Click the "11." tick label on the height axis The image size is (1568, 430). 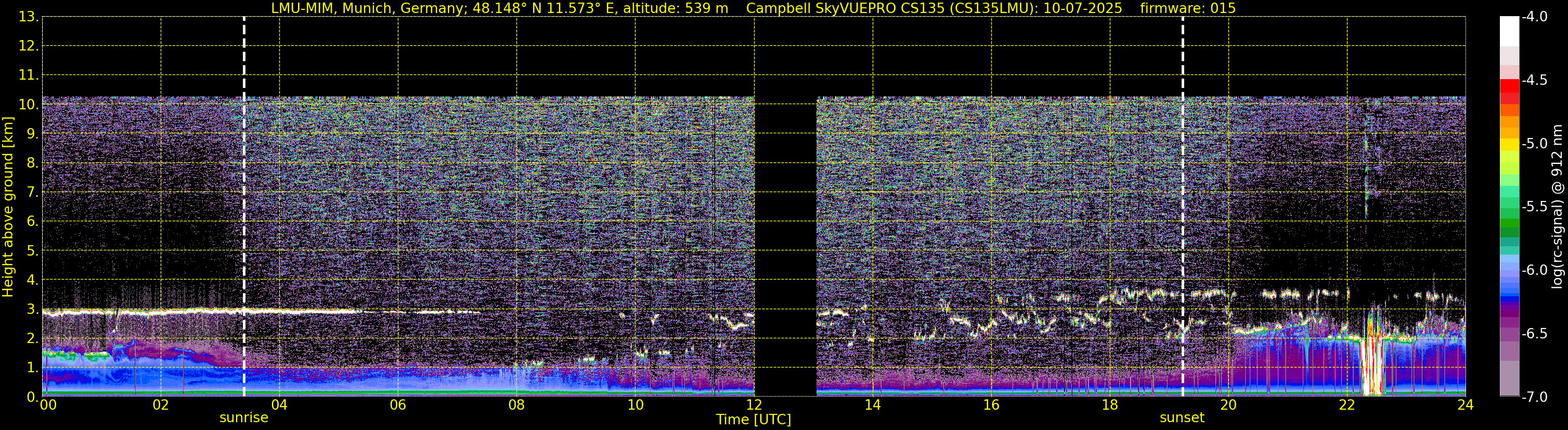click(x=29, y=75)
